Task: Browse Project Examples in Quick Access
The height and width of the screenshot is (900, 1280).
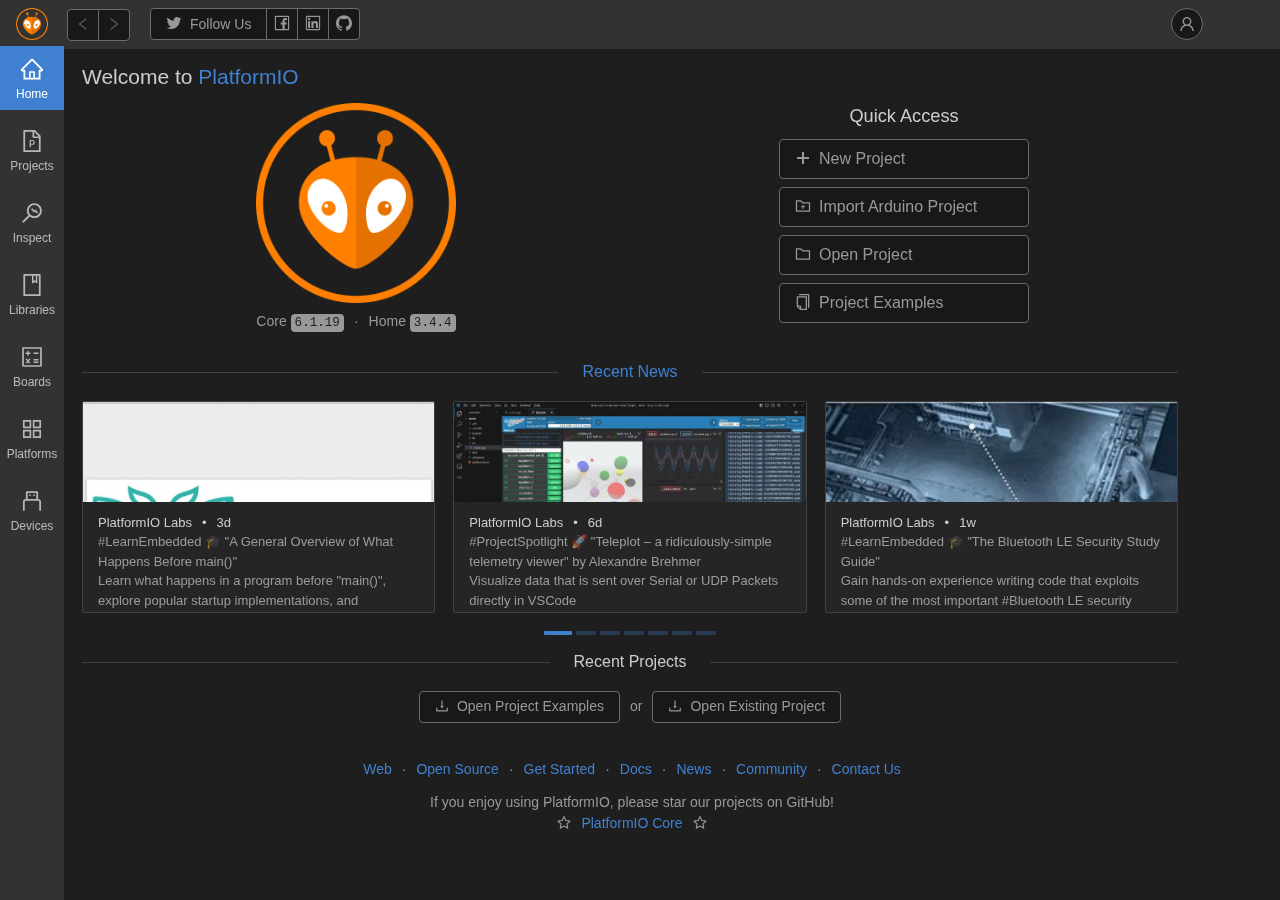Action: (904, 303)
